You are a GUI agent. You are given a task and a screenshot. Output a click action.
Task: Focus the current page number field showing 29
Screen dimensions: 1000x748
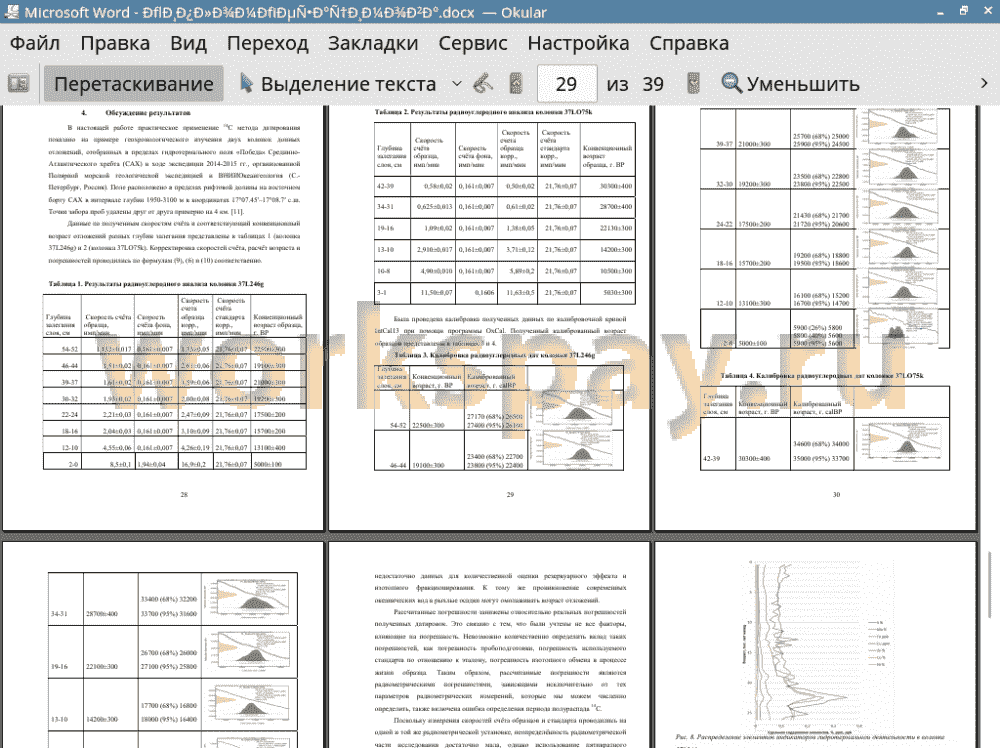click(x=567, y=84)
